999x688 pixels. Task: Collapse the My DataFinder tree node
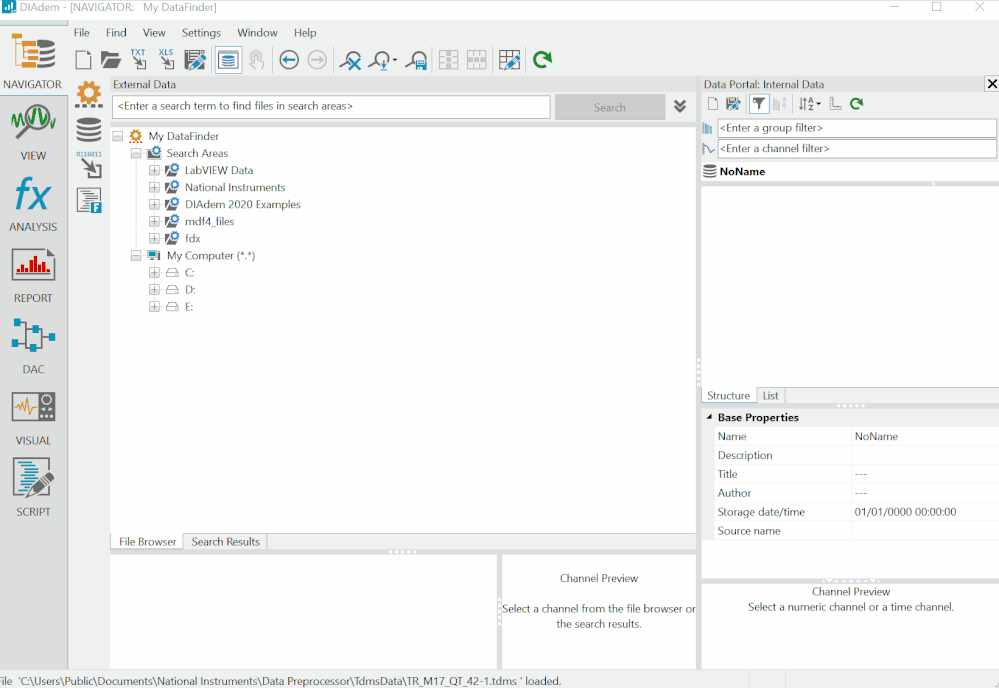118,136
